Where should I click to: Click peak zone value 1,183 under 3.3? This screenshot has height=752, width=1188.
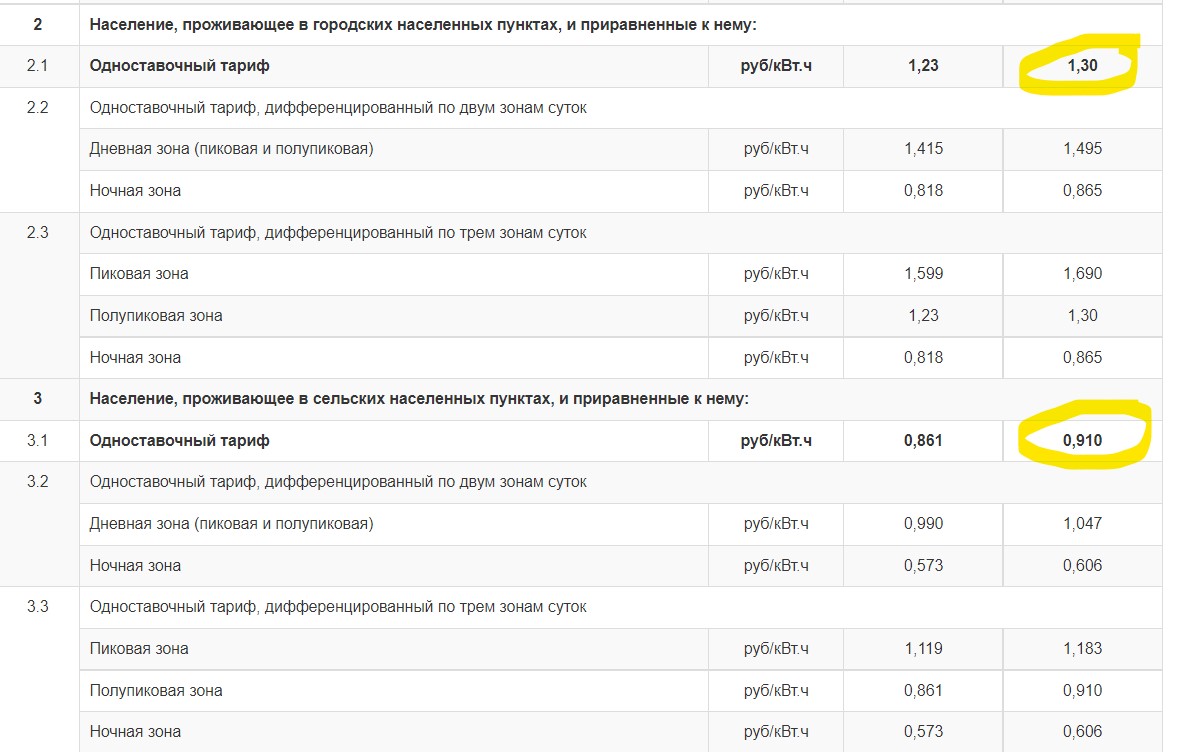tap(1082, 648)
